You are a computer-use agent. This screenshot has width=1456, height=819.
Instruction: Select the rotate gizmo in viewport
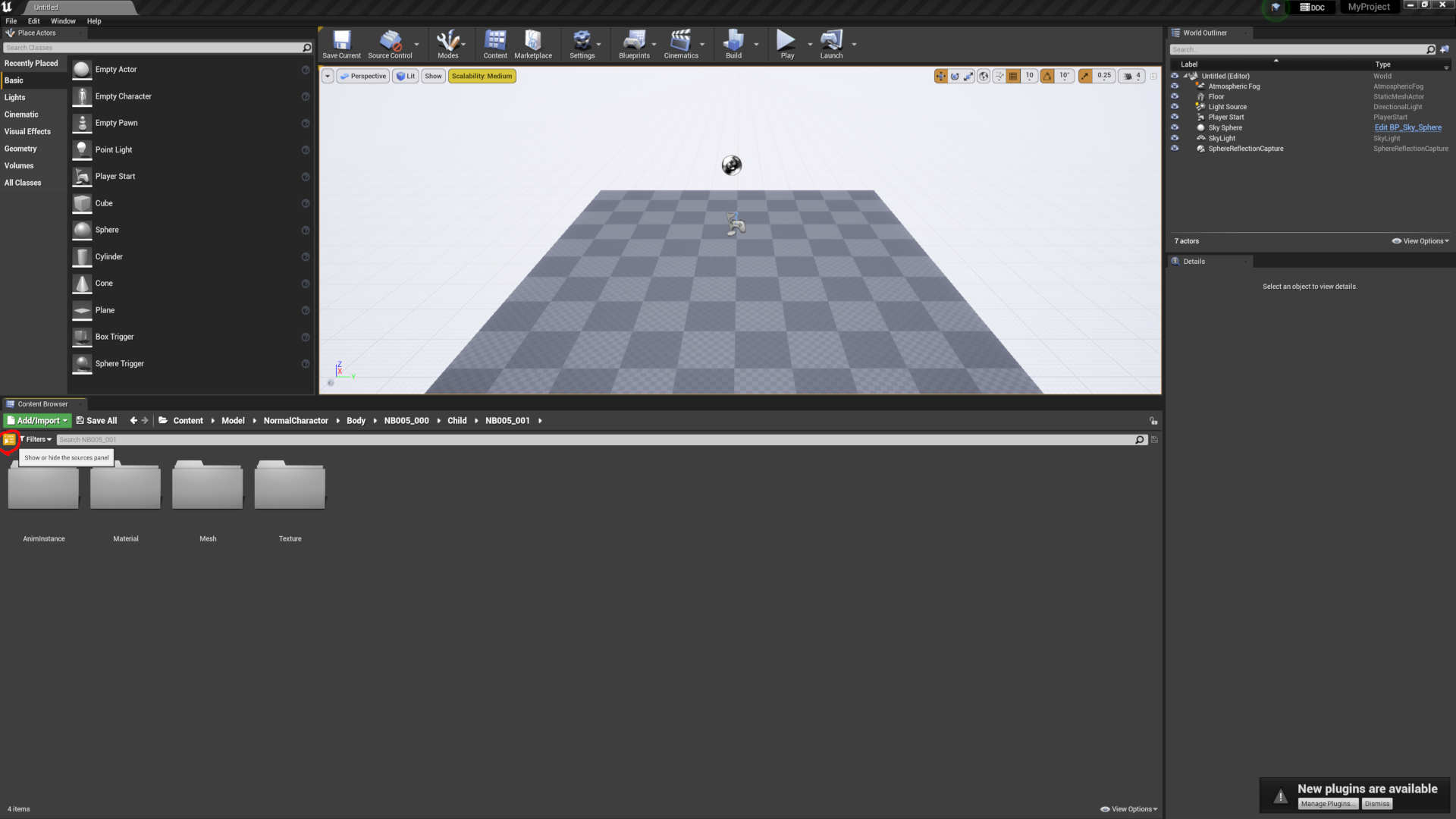click(x=955, y=76)
